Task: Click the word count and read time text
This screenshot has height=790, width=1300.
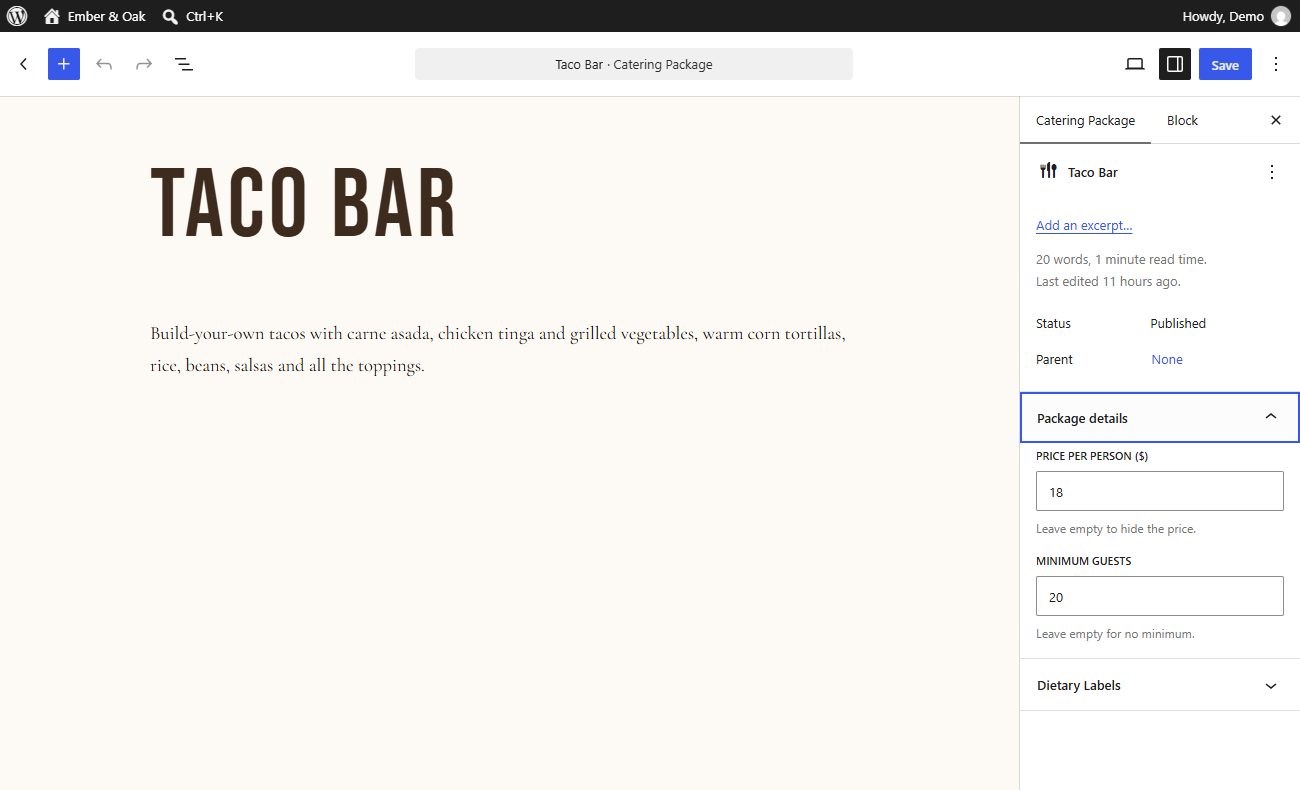Action: (1121, 259)
